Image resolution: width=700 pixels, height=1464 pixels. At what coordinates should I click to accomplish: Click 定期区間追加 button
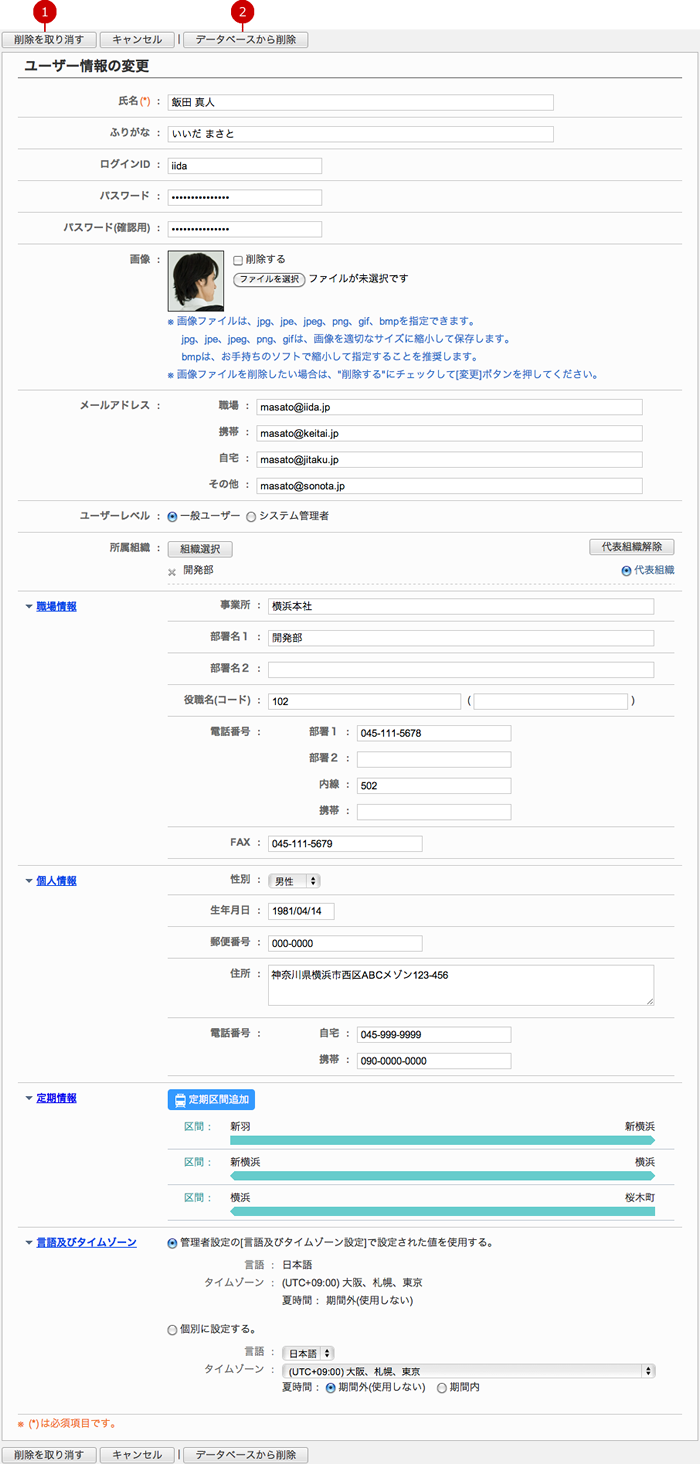pyautogui.click(x=211, y=1100)
